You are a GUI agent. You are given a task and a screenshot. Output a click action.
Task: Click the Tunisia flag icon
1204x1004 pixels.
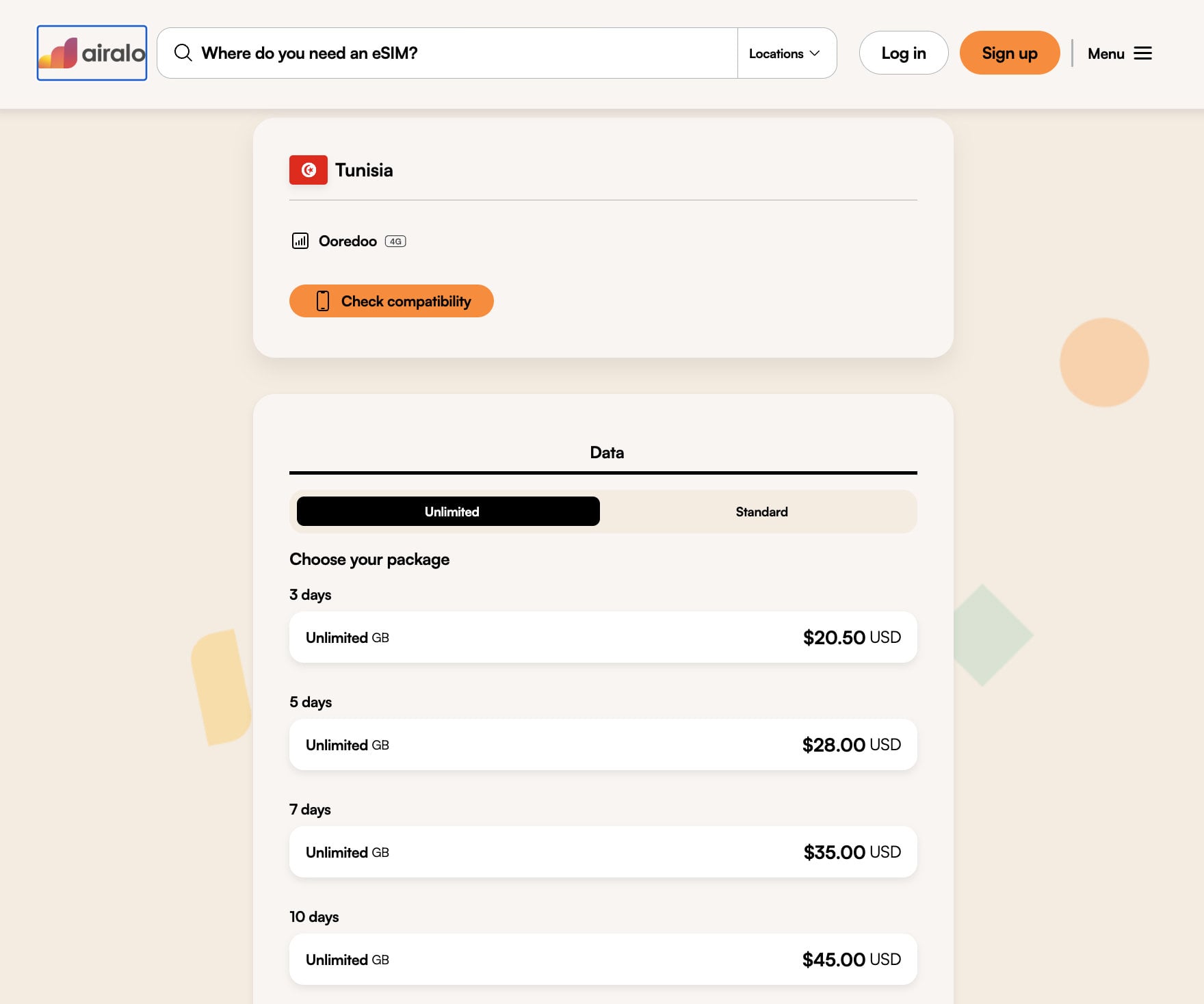(309, 170)
